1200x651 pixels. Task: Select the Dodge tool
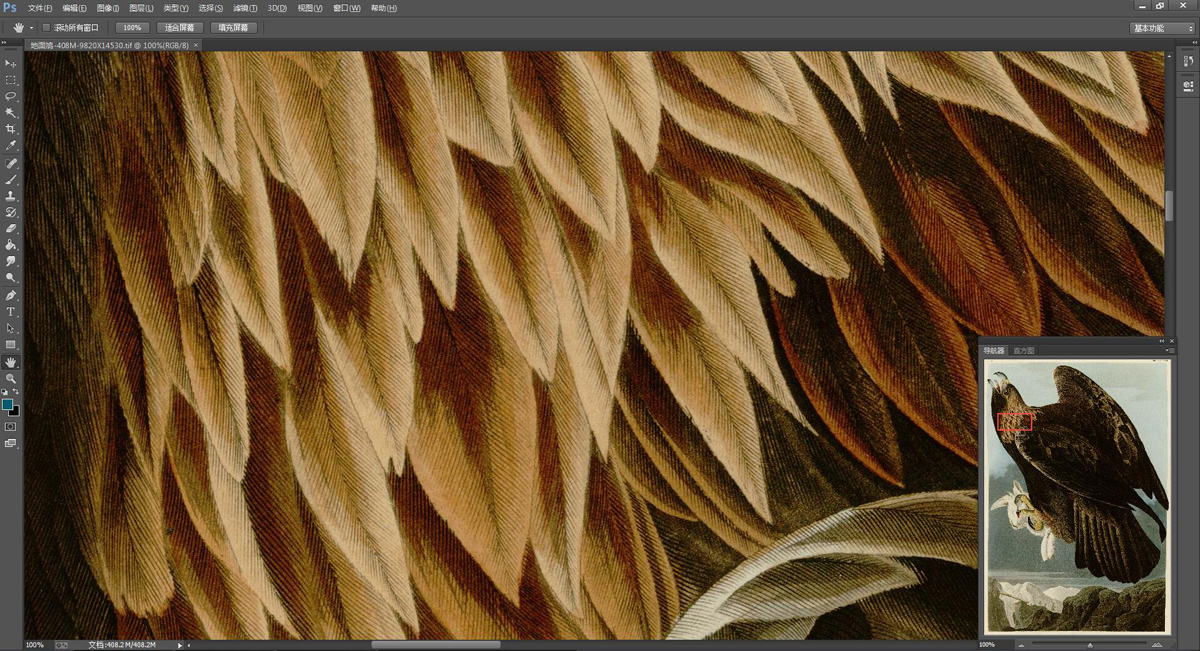pos(11,277)
